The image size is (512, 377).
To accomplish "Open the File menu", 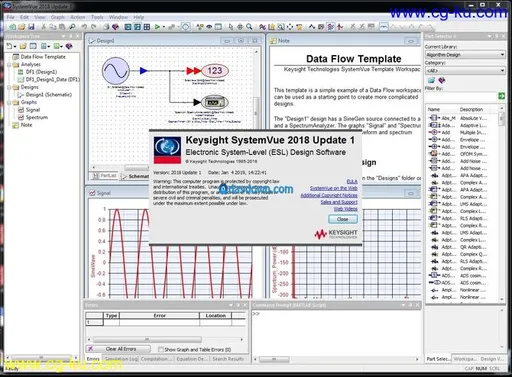I will [x=10, y=17].
